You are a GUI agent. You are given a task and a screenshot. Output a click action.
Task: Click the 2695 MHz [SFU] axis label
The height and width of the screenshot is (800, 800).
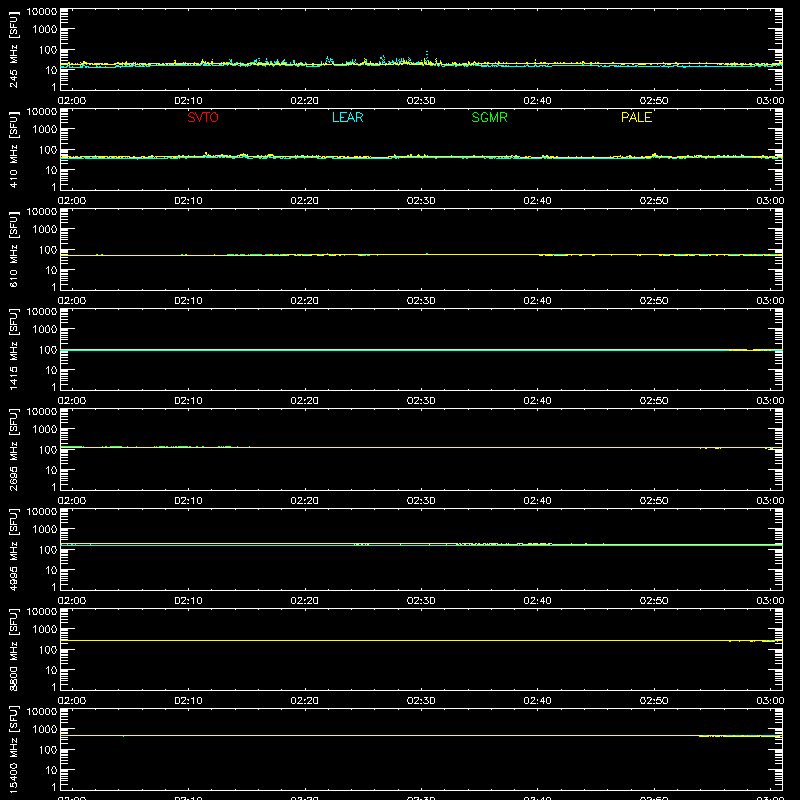pos(14,449)
